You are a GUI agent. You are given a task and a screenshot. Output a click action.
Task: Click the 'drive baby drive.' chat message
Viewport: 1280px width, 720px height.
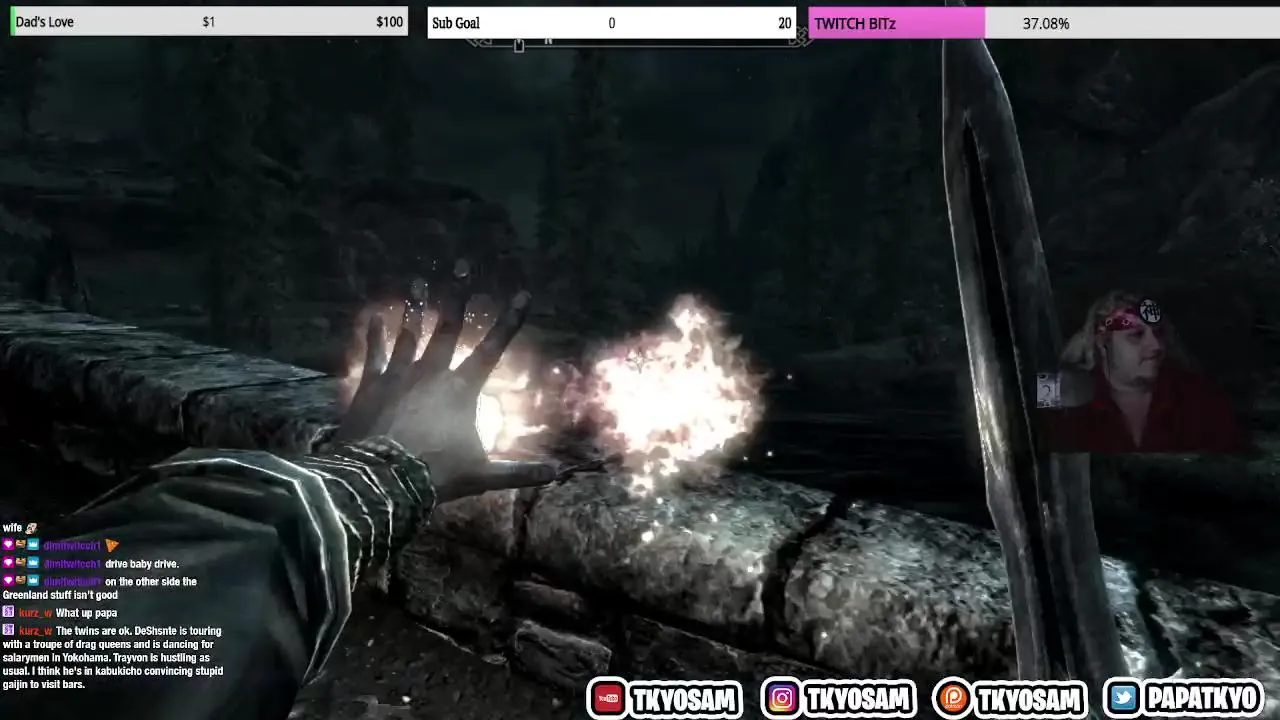[x=142, y=564]
